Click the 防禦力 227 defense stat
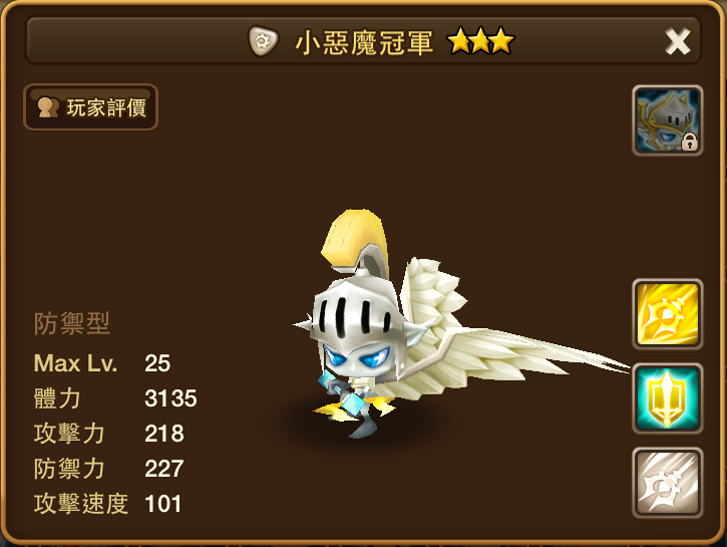 coord(109,469)
